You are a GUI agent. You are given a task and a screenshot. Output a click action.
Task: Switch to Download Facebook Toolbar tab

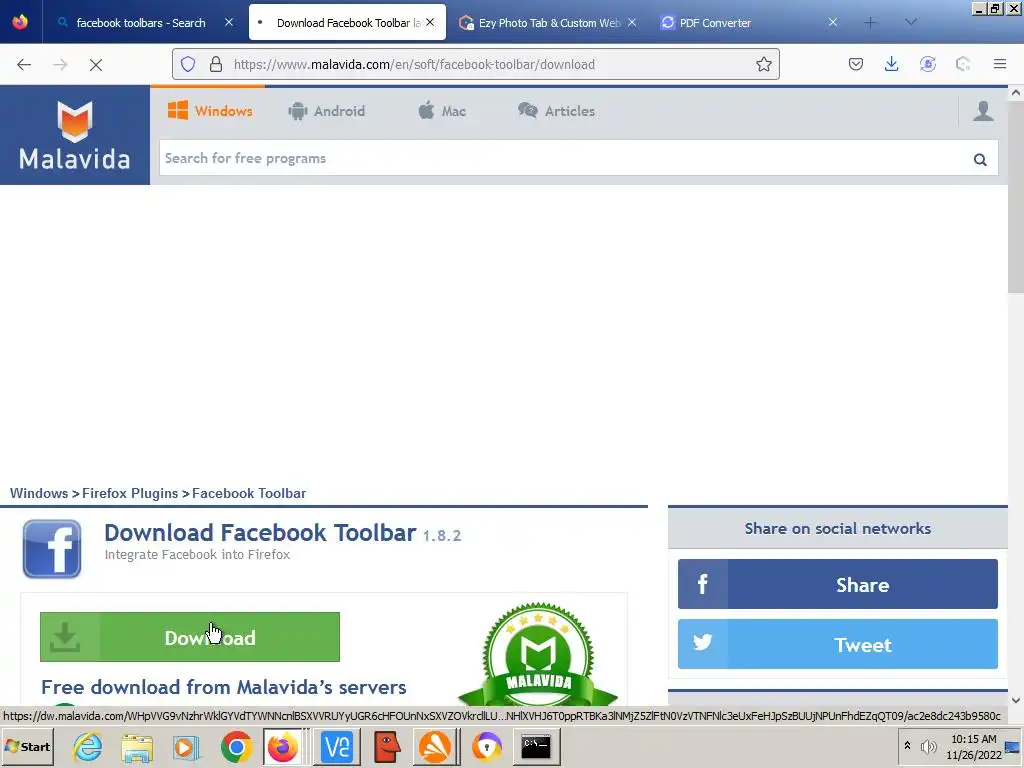(347, 23)
